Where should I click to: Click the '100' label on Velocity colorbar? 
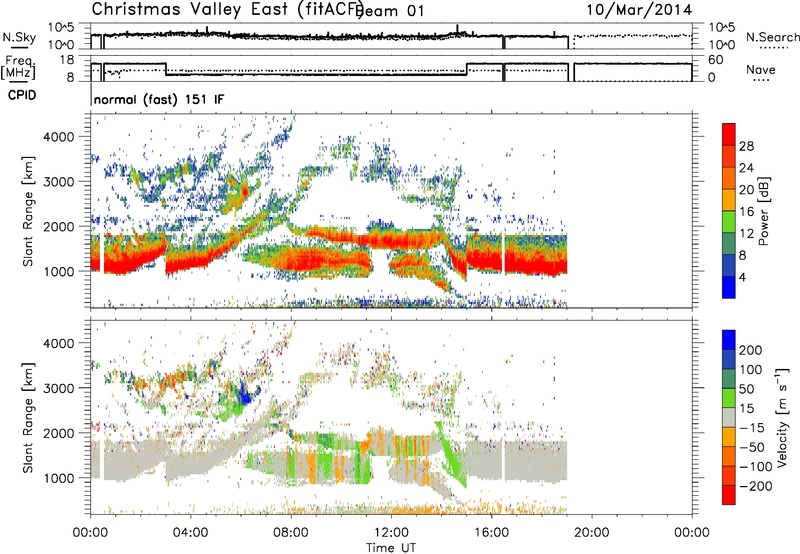coord(751,370)
